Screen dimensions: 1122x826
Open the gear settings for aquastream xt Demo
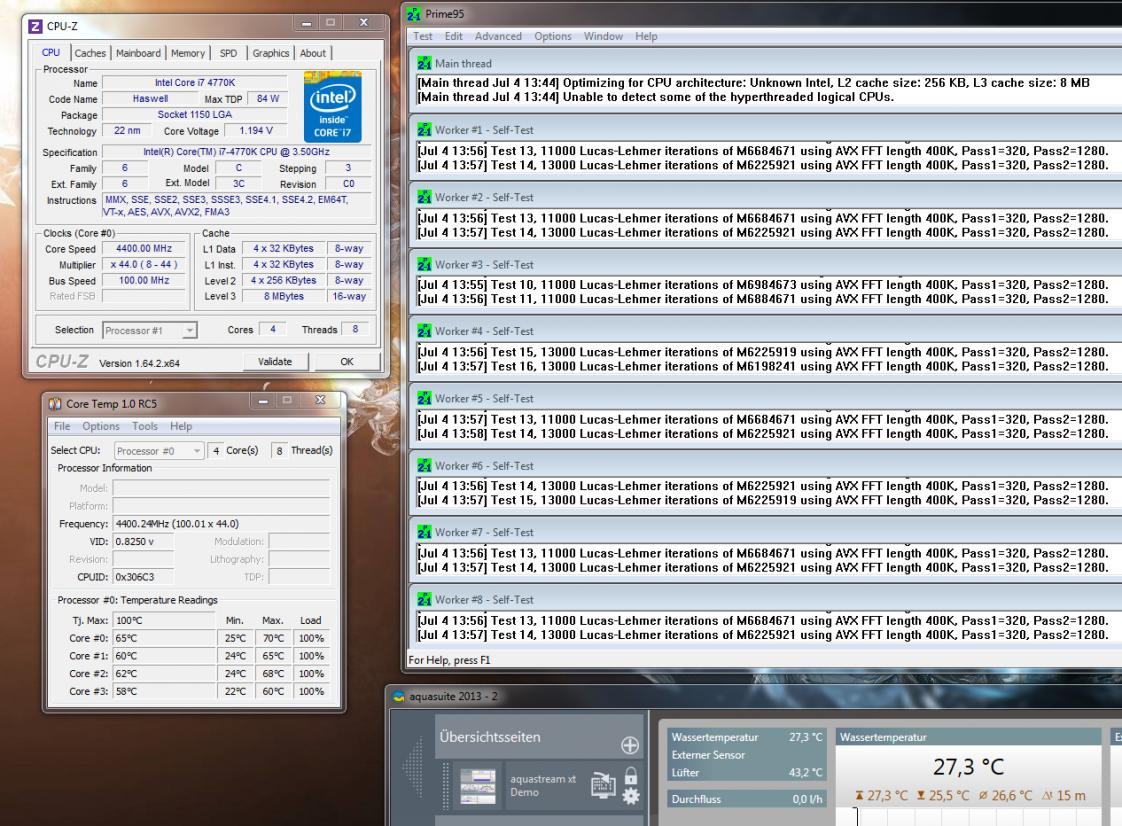coord(630,795)
